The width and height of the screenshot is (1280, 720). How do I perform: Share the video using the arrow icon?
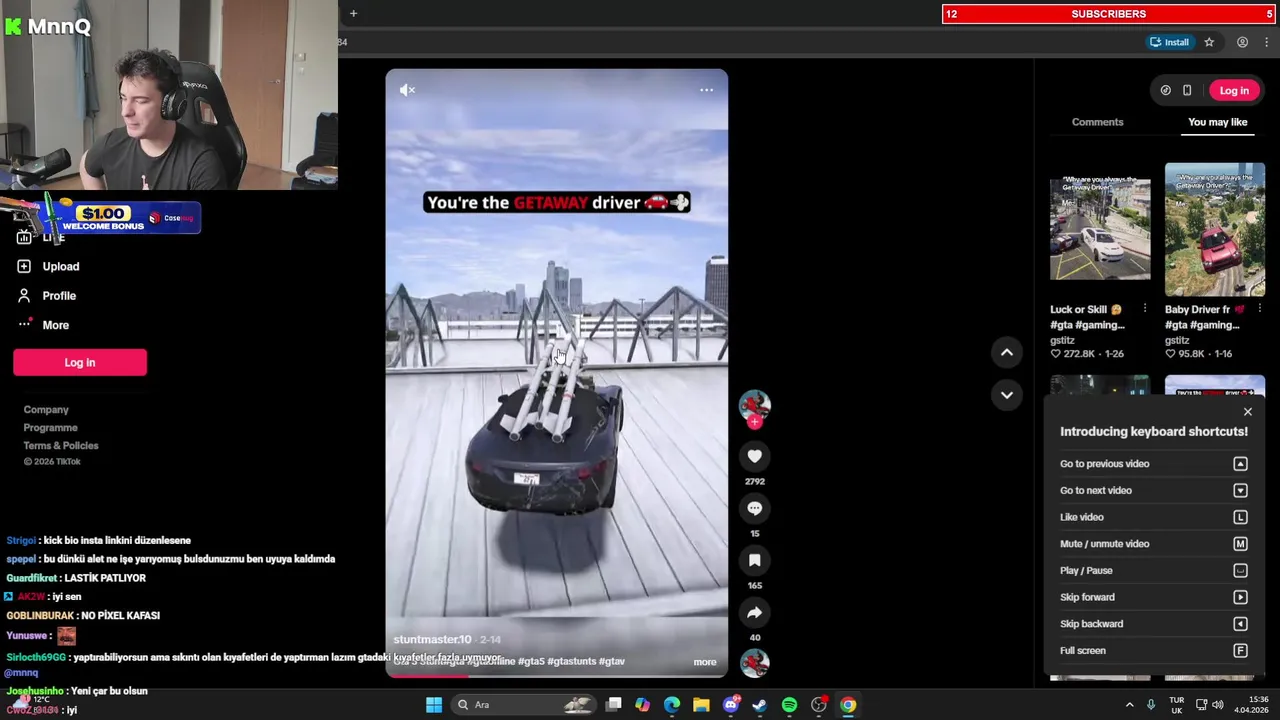point(755,612)
